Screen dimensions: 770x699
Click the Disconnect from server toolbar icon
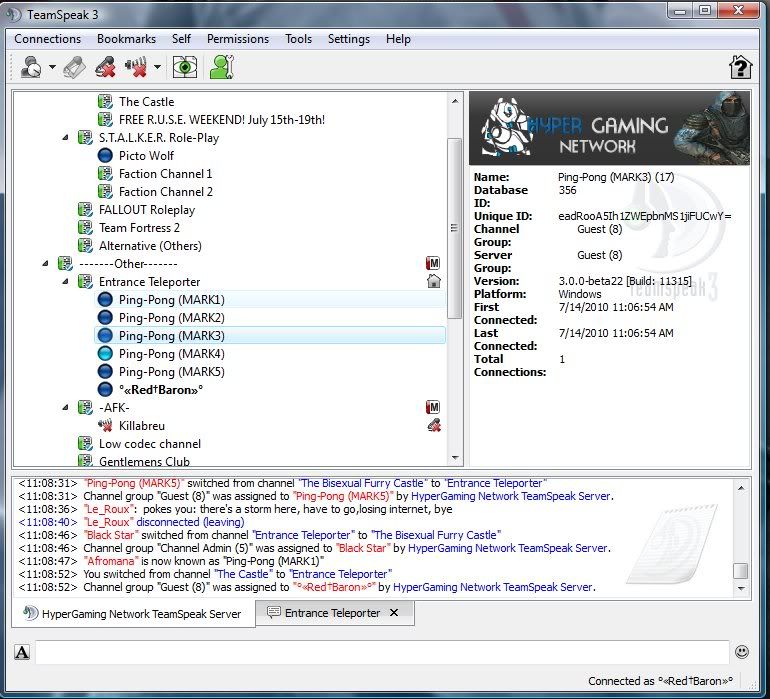75,67
